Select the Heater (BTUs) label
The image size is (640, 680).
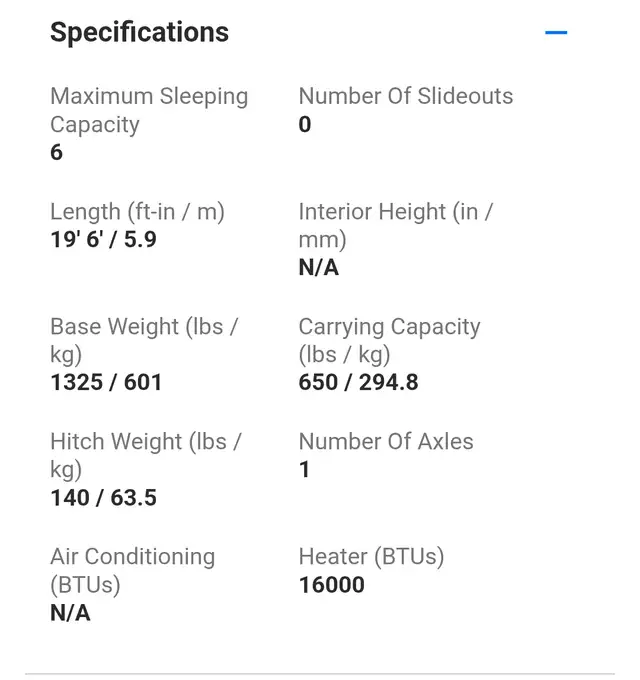pyautogui.click(x=372, y=556)
